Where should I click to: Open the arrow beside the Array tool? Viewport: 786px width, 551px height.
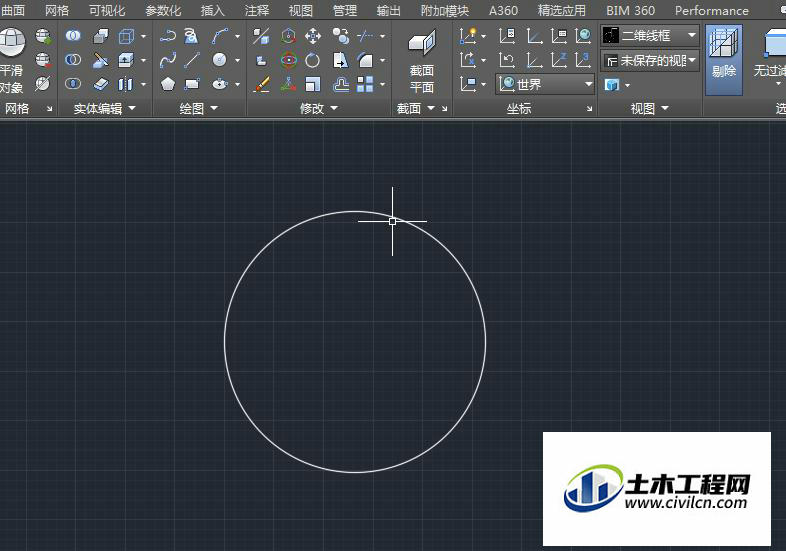coord(382,84)
